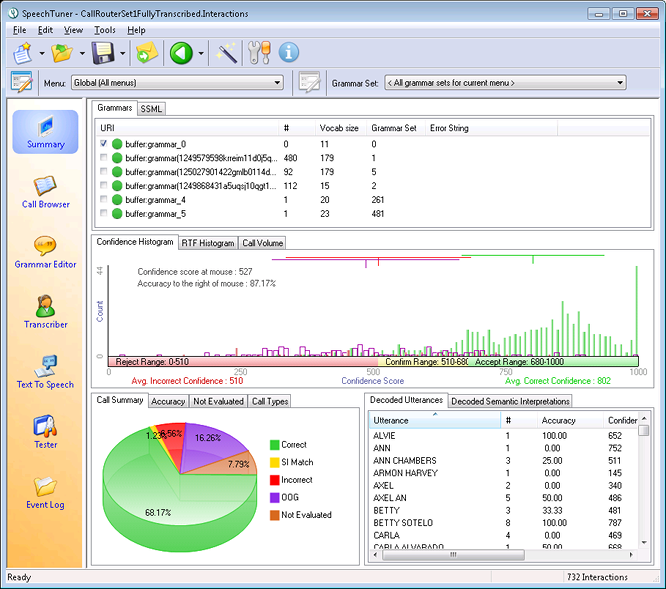The height and width of the screenshot is (589, 666).
Task: Click the New document clipboard icon
Action: coord(23,53)
